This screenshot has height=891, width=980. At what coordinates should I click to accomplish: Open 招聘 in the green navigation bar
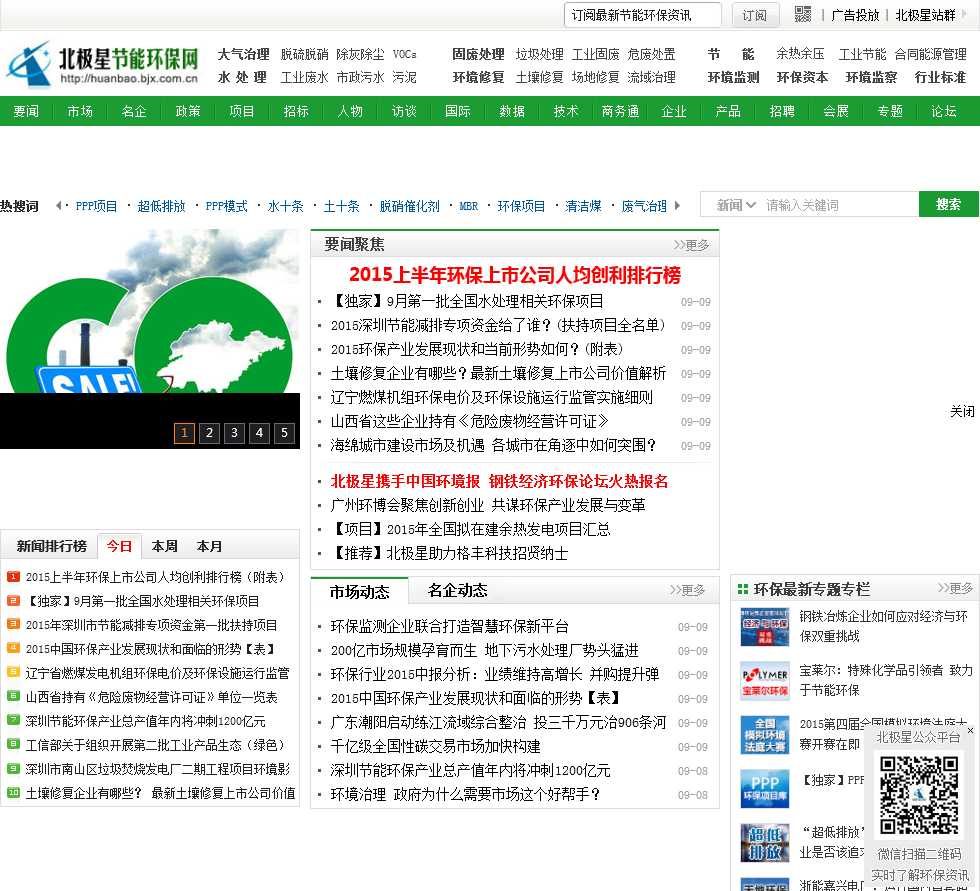(x=782, y=111)
